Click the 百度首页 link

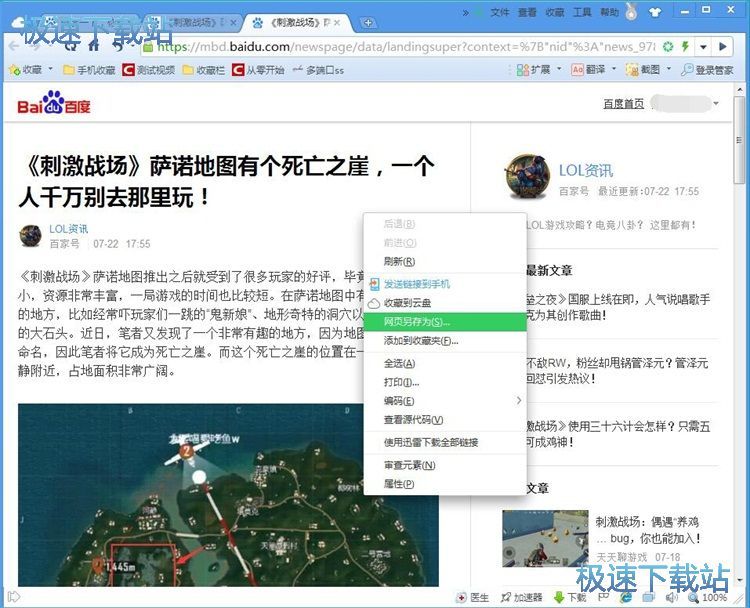click(623, 104)
